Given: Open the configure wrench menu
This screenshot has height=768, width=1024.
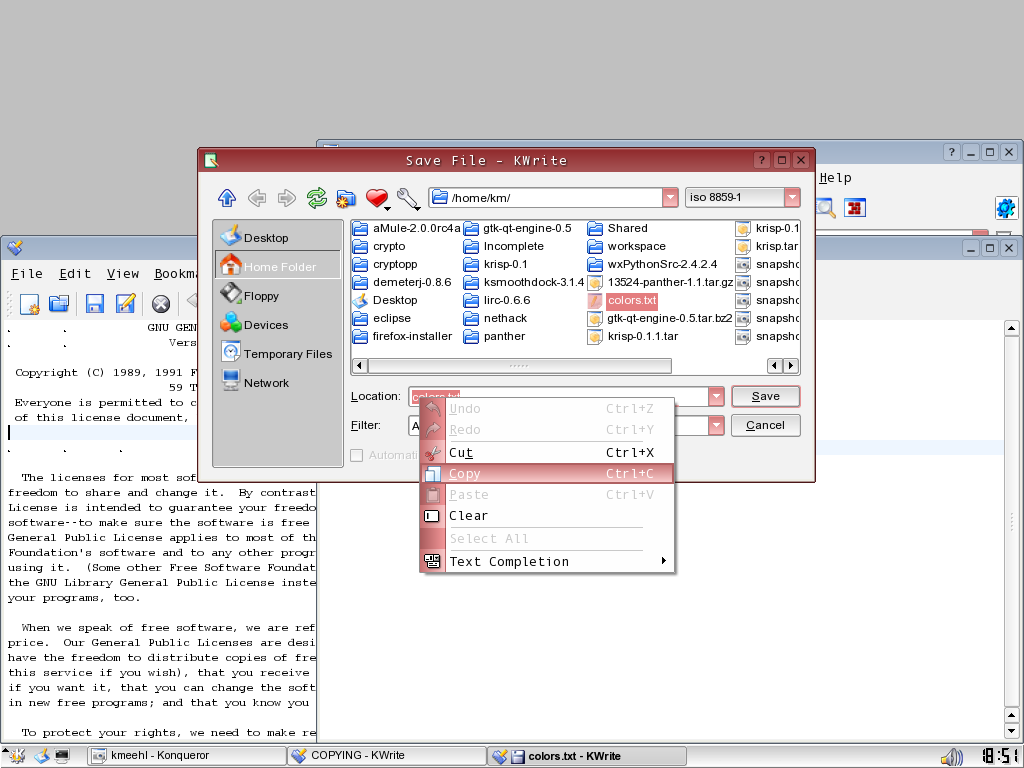Looking at the screenshot, I should point(408,199).
